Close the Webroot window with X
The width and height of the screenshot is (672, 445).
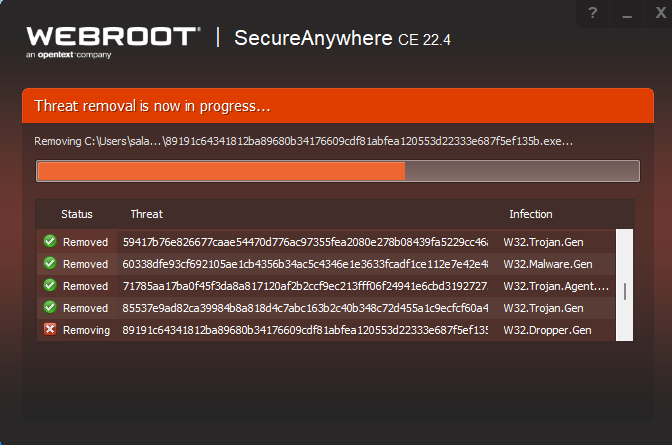(660, 13)
